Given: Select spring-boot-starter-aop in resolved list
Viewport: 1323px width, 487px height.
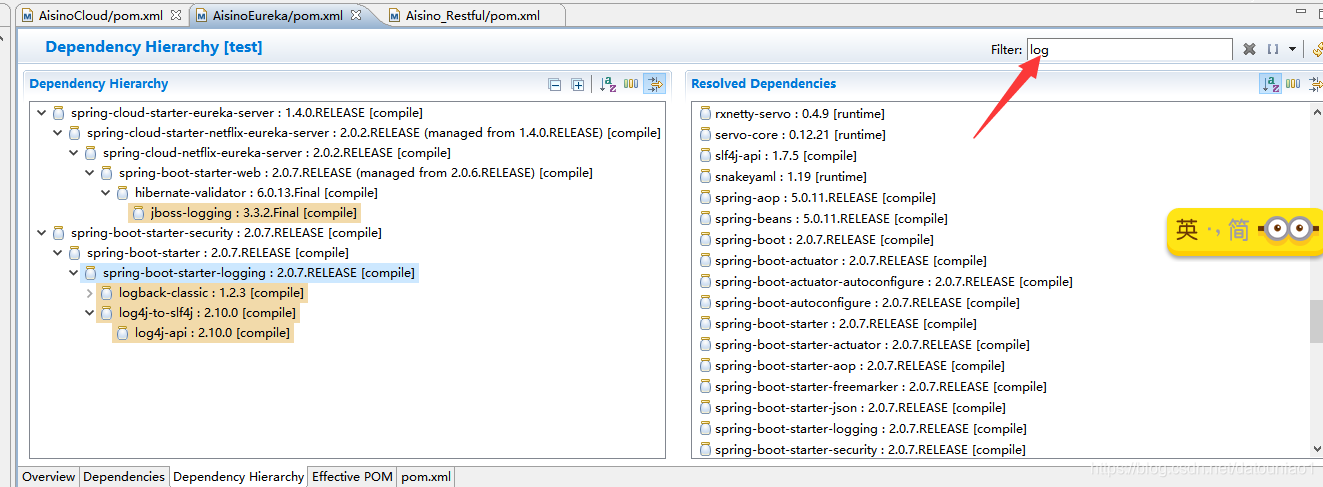Looking at the screenshot, I should click(x=852, y=366).
